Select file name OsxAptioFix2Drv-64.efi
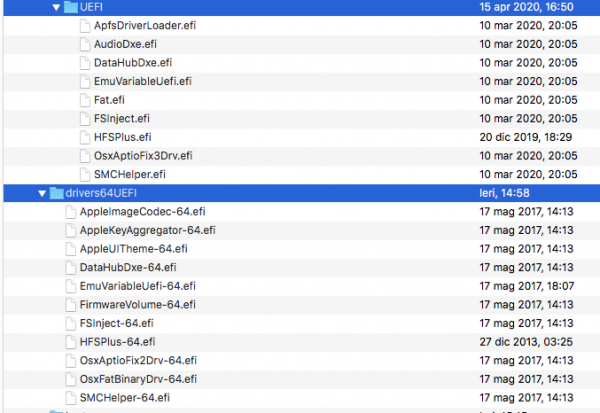600x413 pixels. [139, 361]
